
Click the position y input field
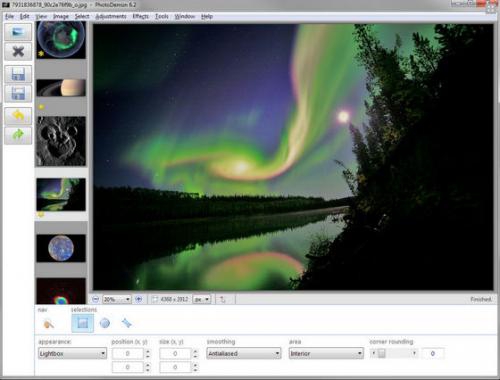(128, 367)
